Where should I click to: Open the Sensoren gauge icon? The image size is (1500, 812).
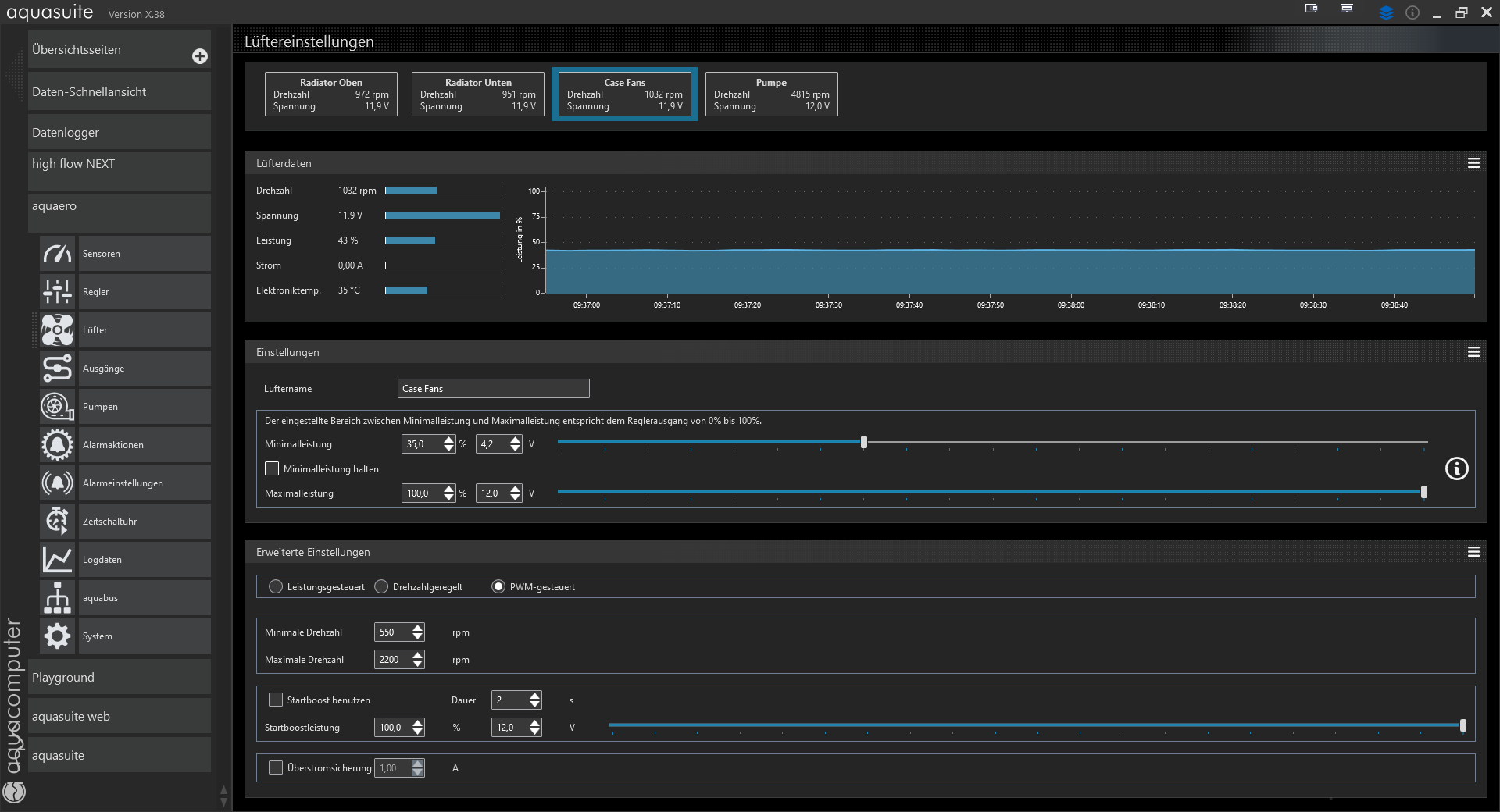coord(57,254)
